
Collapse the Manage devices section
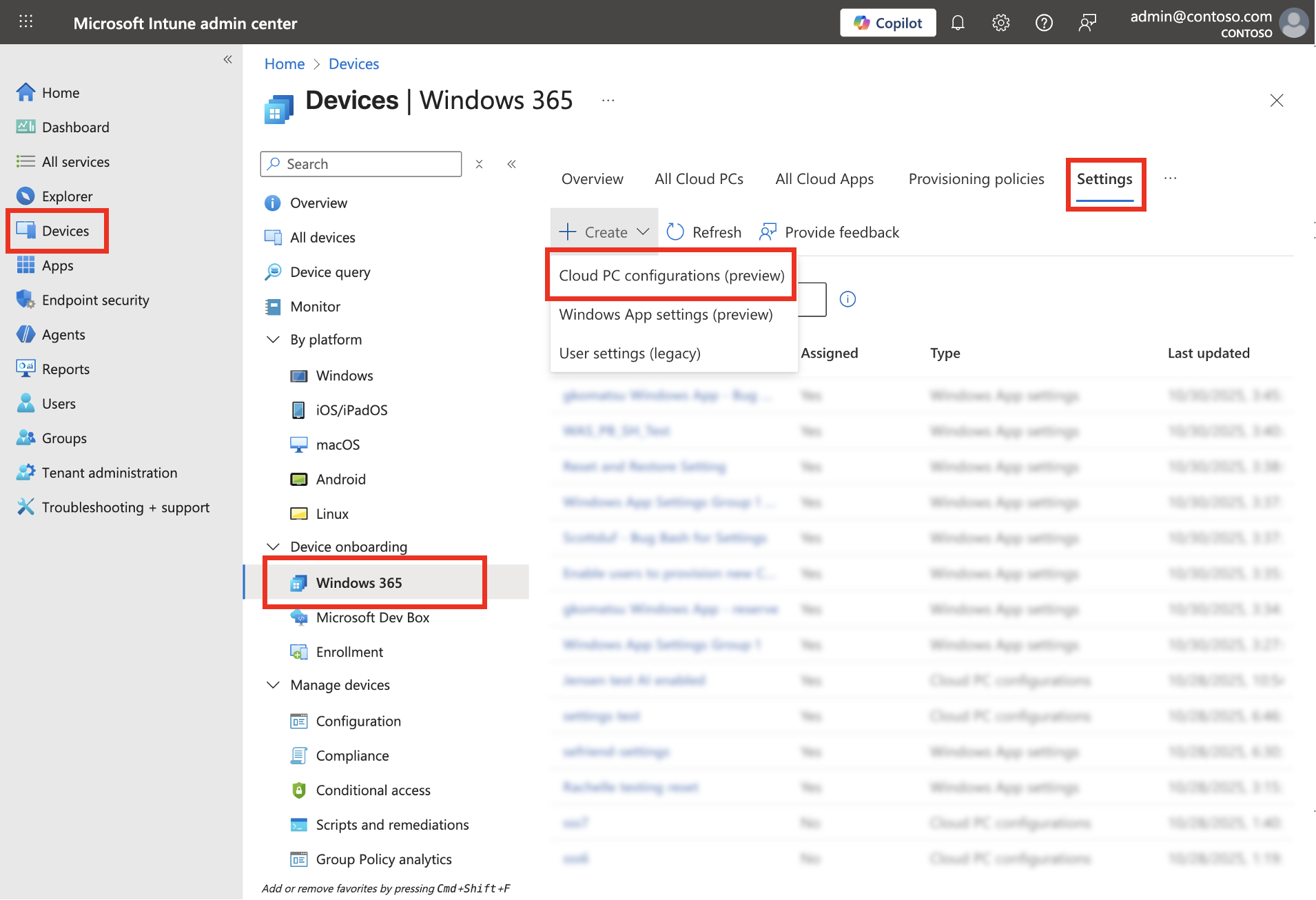(x=273, y=685)
